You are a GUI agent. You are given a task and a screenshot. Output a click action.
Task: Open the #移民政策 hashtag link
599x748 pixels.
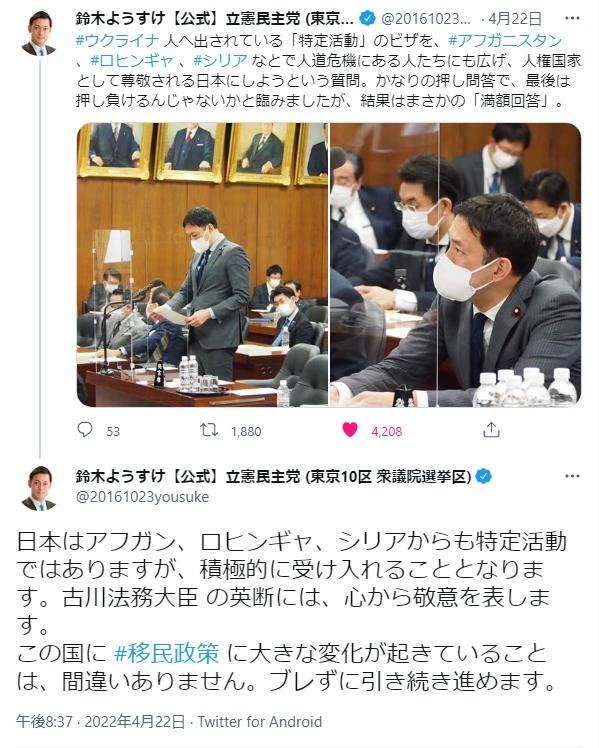[167, 653]
